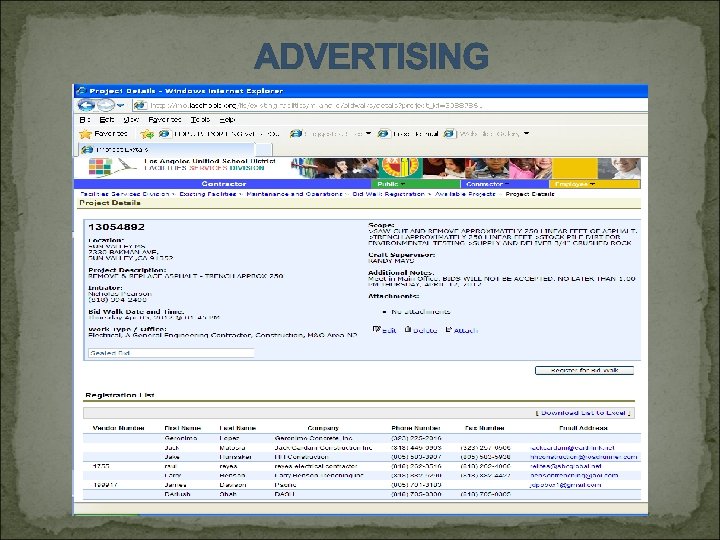Click the Add to Favorites bar icon

pyautogui.click(x=148, y=133)
